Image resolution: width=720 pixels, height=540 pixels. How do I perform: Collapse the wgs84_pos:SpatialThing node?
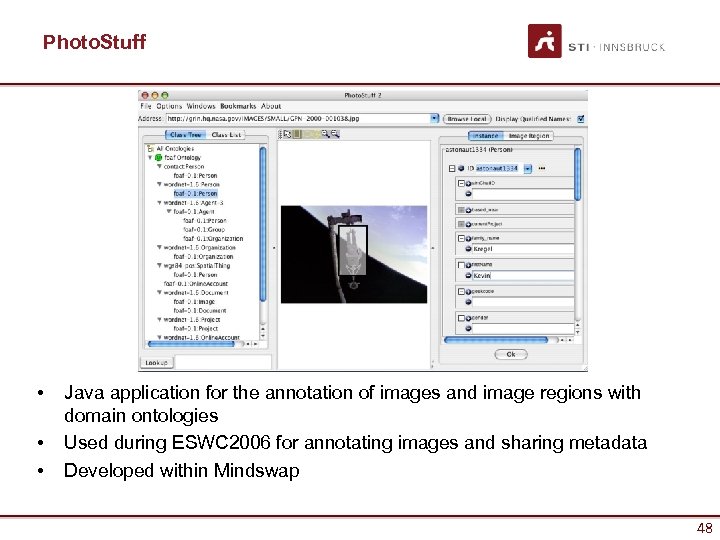(159, 265)
